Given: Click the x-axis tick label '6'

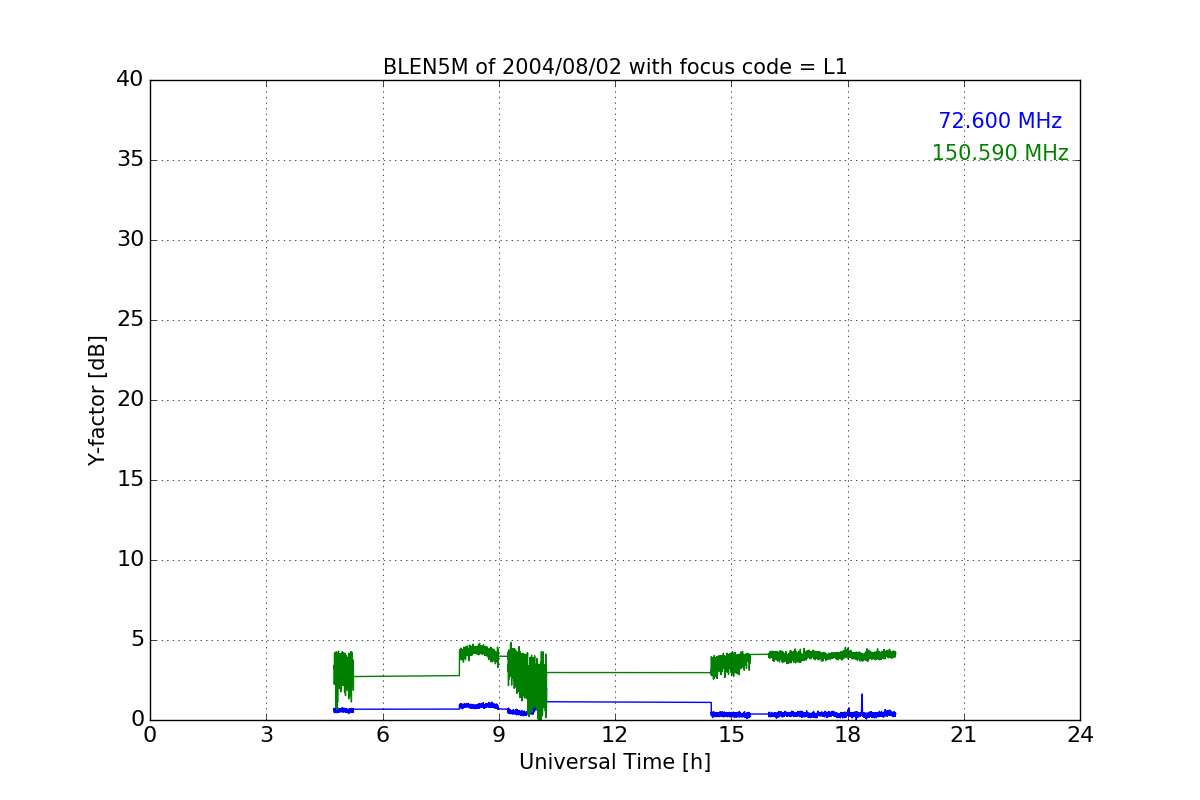Looking at the screenshot, I should click(x=382, y=735).
